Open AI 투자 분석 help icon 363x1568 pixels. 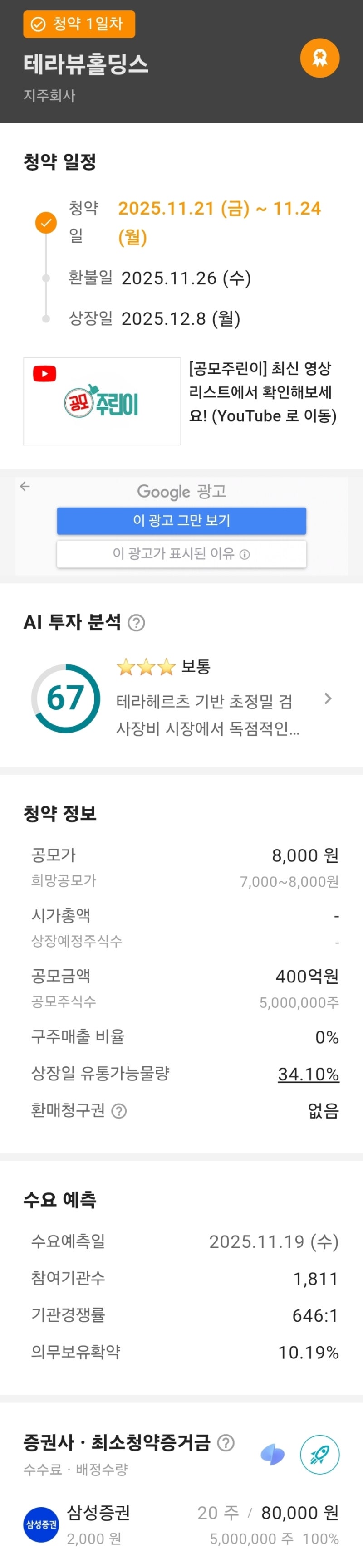(137, 623)
